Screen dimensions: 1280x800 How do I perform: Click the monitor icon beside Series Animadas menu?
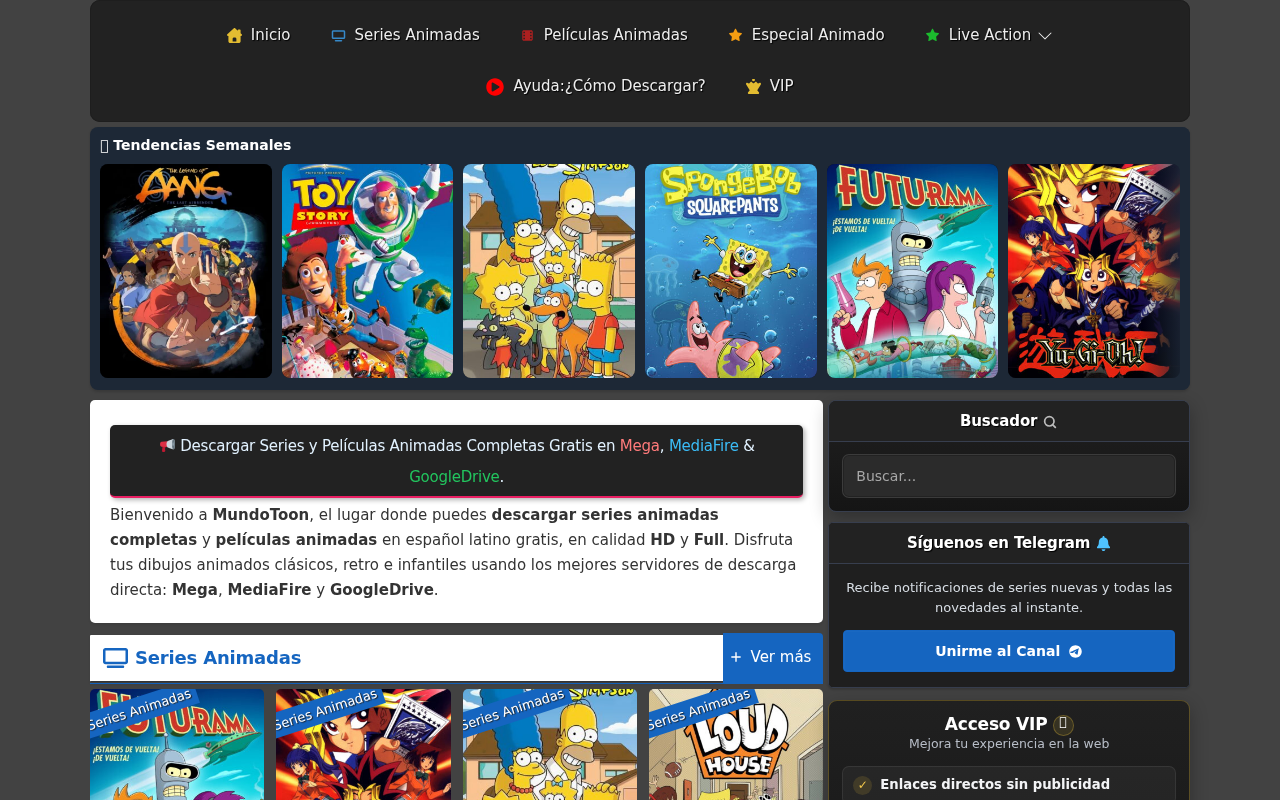point(338,35)
